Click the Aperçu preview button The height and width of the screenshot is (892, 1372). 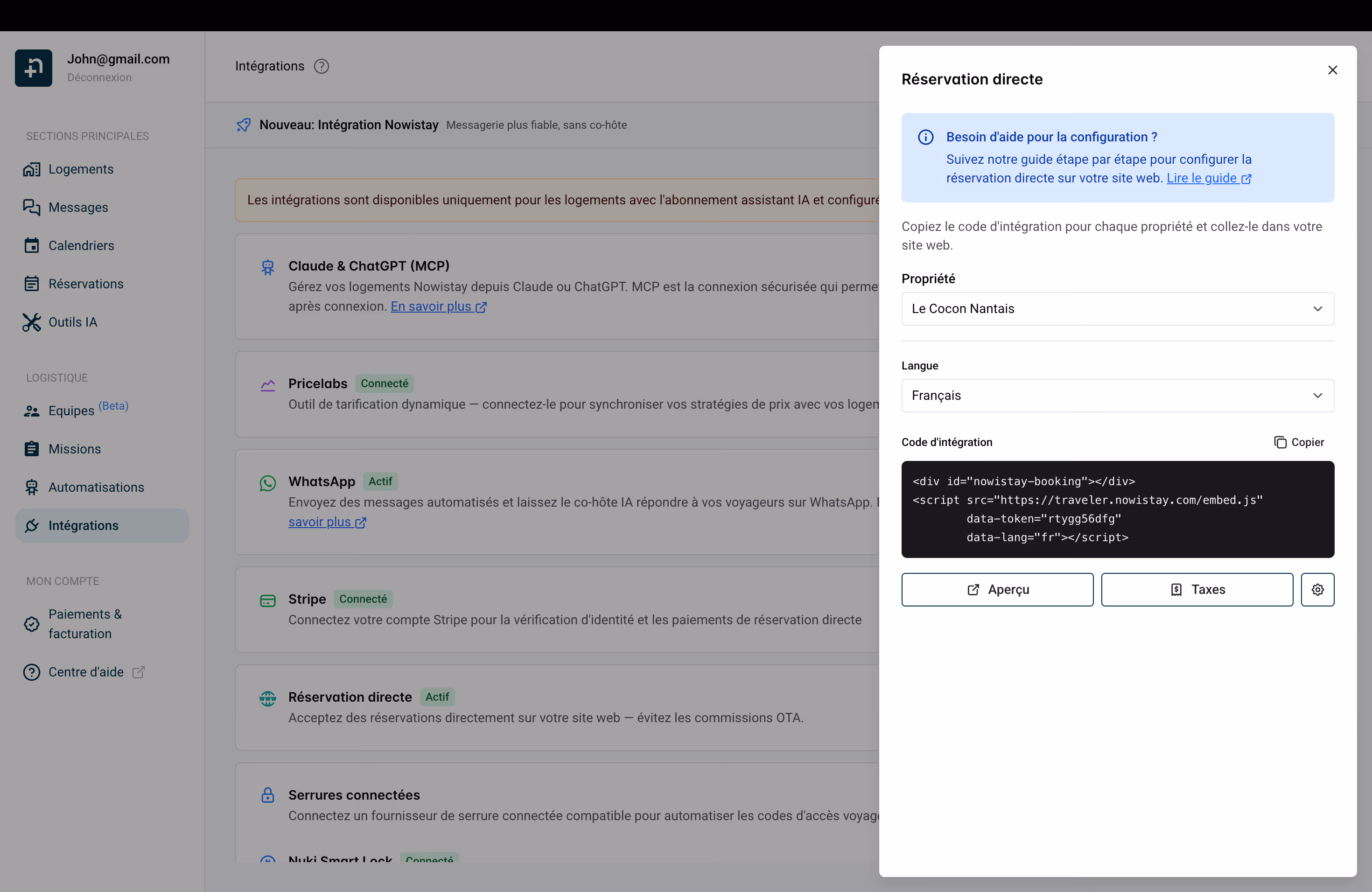997,590
